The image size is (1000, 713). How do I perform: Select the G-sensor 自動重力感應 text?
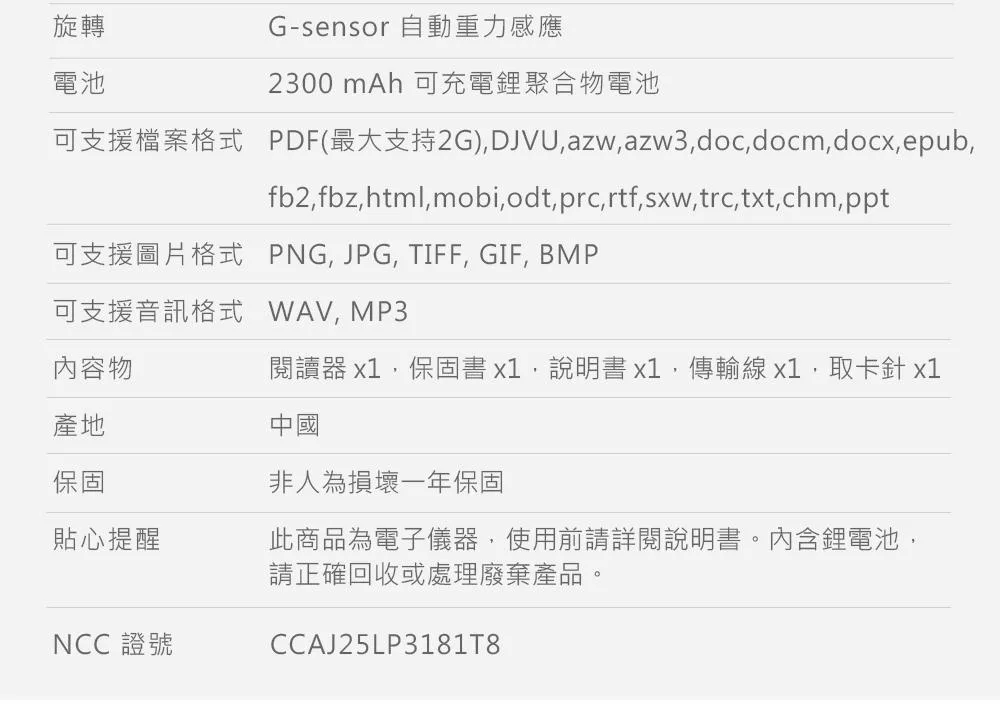click(x=415, y=26)
